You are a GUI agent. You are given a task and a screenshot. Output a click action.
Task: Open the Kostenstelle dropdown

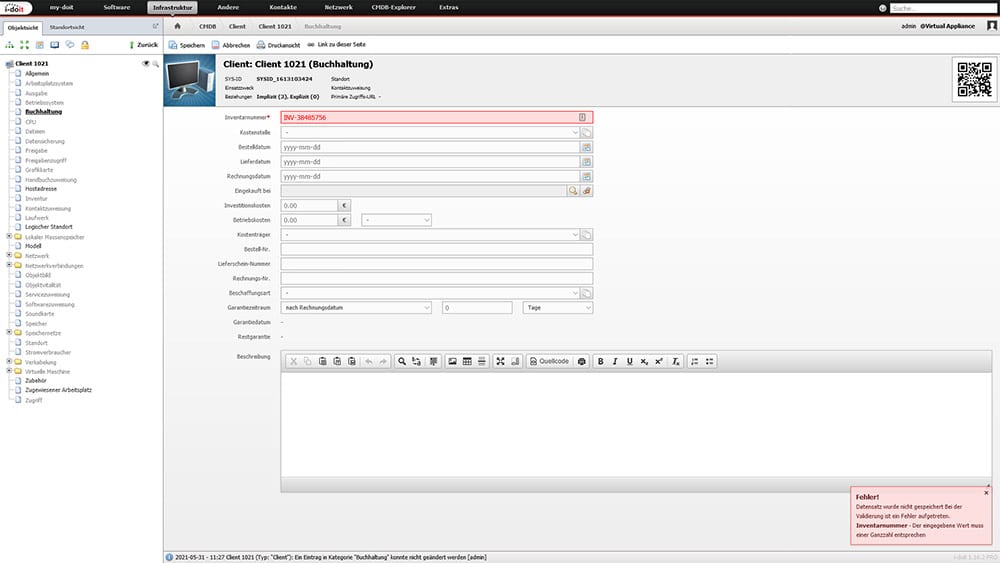pos(430,132)
